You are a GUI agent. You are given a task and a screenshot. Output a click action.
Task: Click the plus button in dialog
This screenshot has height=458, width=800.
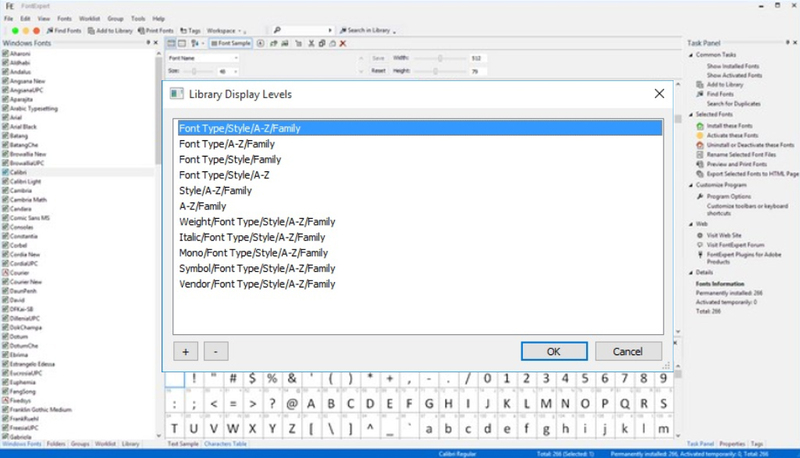(x=186, y=351)
